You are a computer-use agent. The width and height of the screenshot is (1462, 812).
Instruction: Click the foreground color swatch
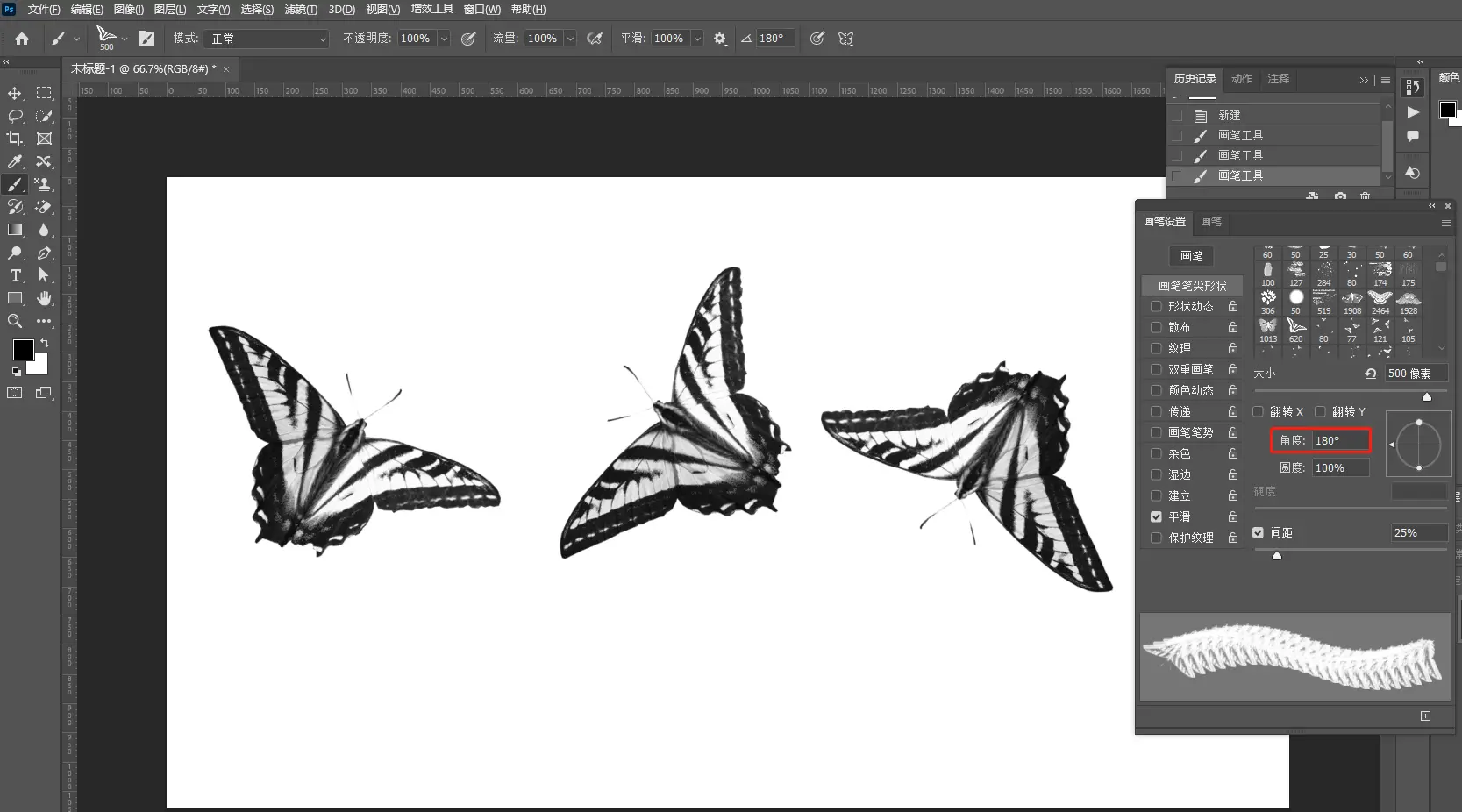point(23,349)
